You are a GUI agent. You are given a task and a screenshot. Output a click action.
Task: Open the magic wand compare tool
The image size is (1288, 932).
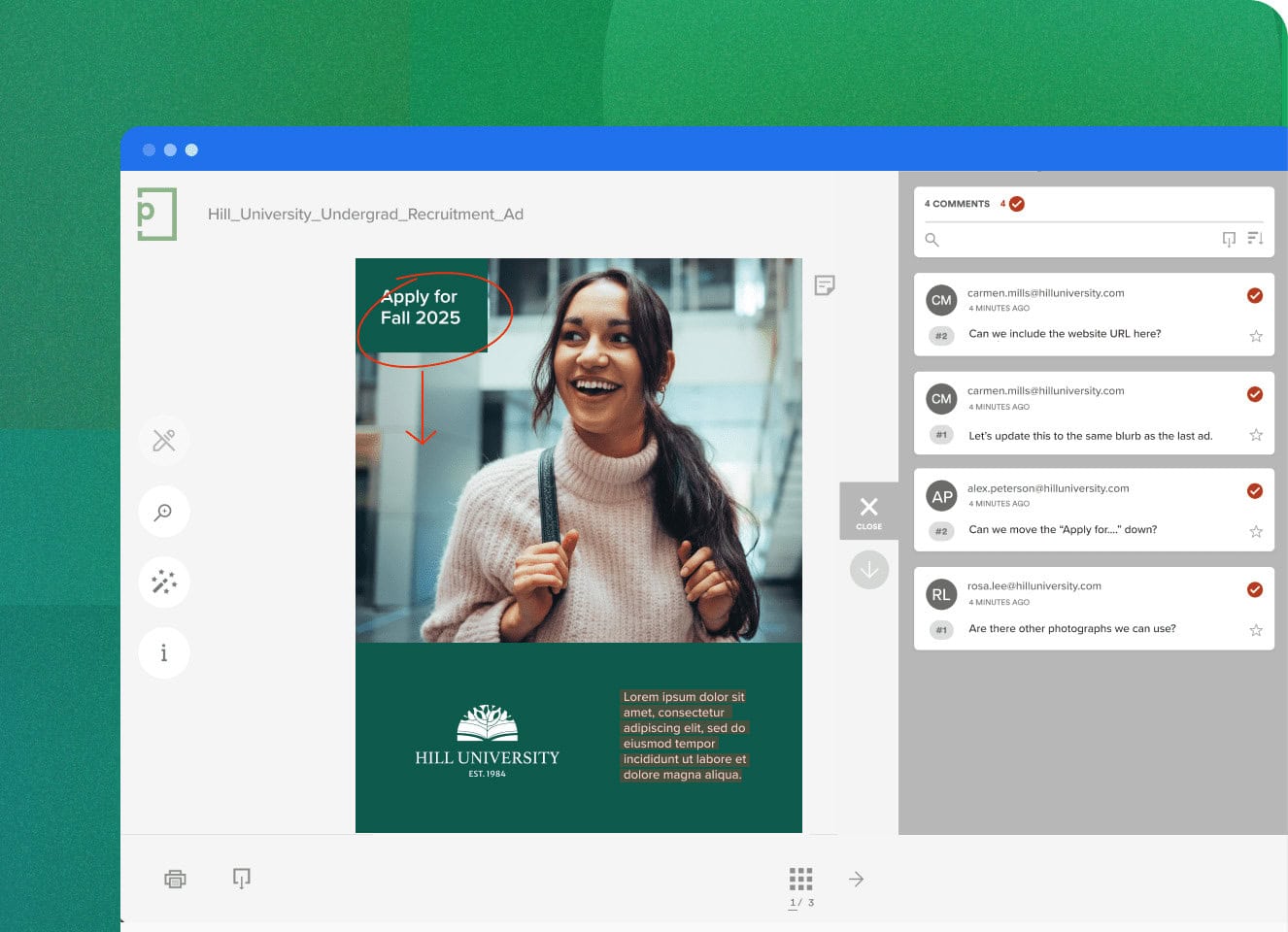[164, 582]
